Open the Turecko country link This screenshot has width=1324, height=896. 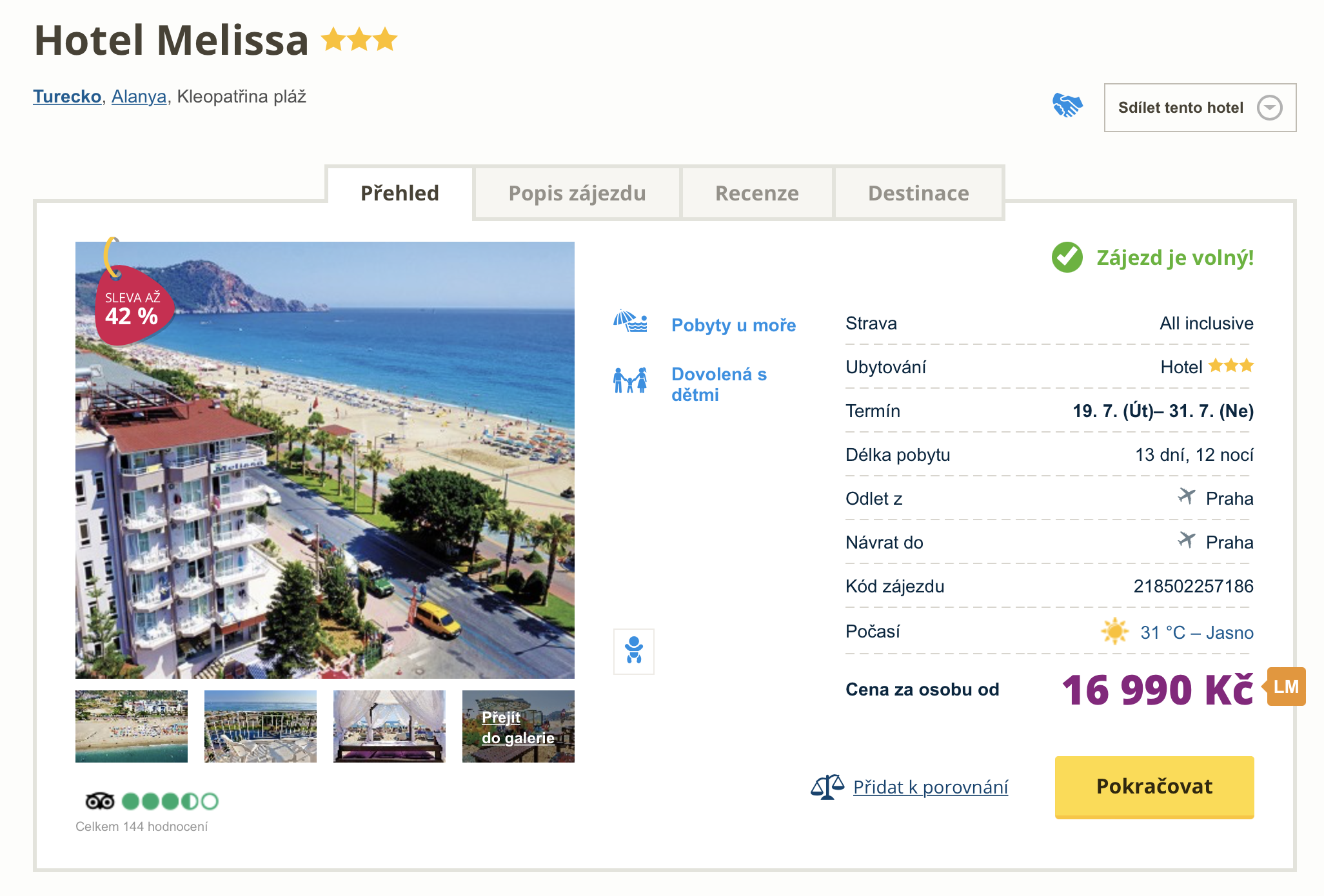pyautogui.click(x=67, y=97)
